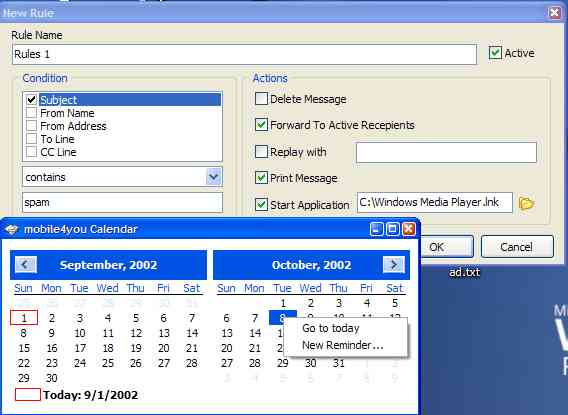
Task: Maximize the mobile4you Calendar window
Action: pyautogui.click(x=392, y=229)
